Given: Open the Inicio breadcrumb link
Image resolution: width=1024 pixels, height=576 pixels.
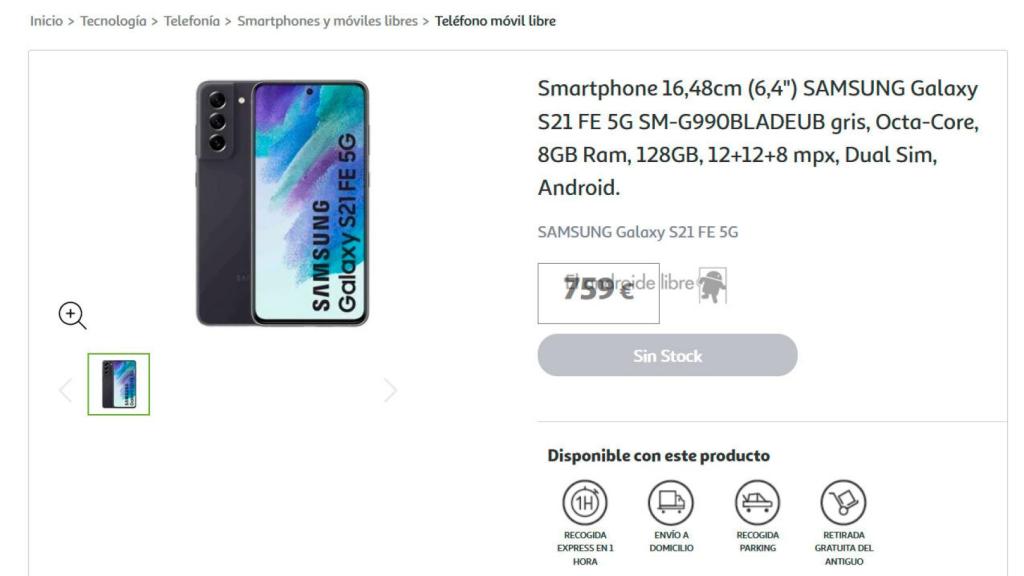Looking at the screenshot, I should click(46, 21).
